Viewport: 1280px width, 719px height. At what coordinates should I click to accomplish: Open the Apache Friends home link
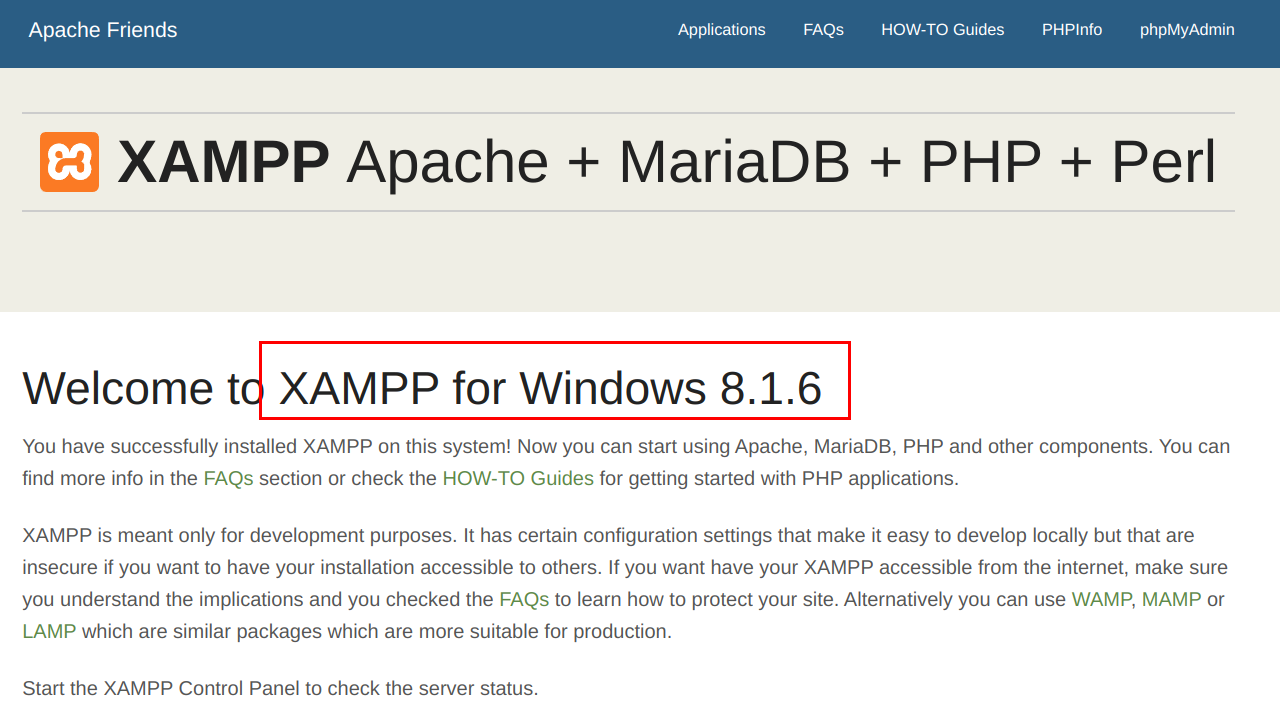point(103,30)
